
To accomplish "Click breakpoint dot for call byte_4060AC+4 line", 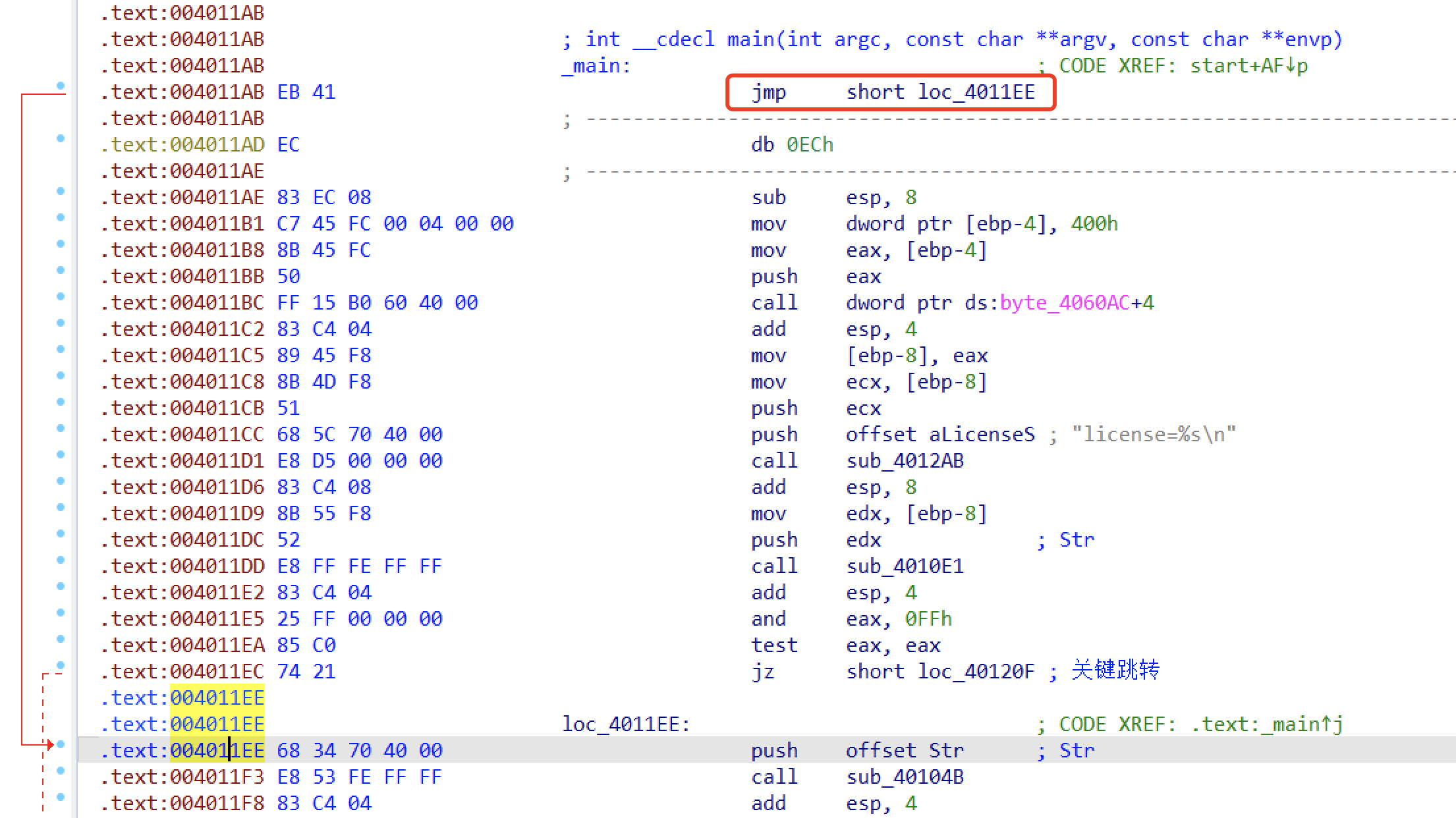I will coord(61,296).
